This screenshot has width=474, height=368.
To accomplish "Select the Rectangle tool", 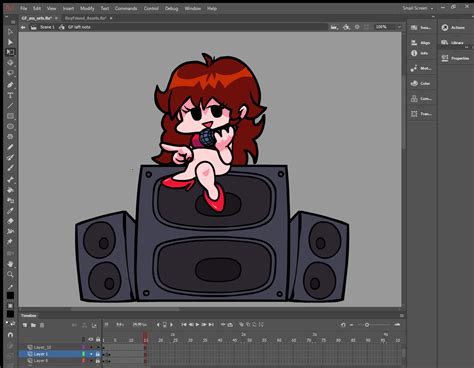I will (10, 116).
